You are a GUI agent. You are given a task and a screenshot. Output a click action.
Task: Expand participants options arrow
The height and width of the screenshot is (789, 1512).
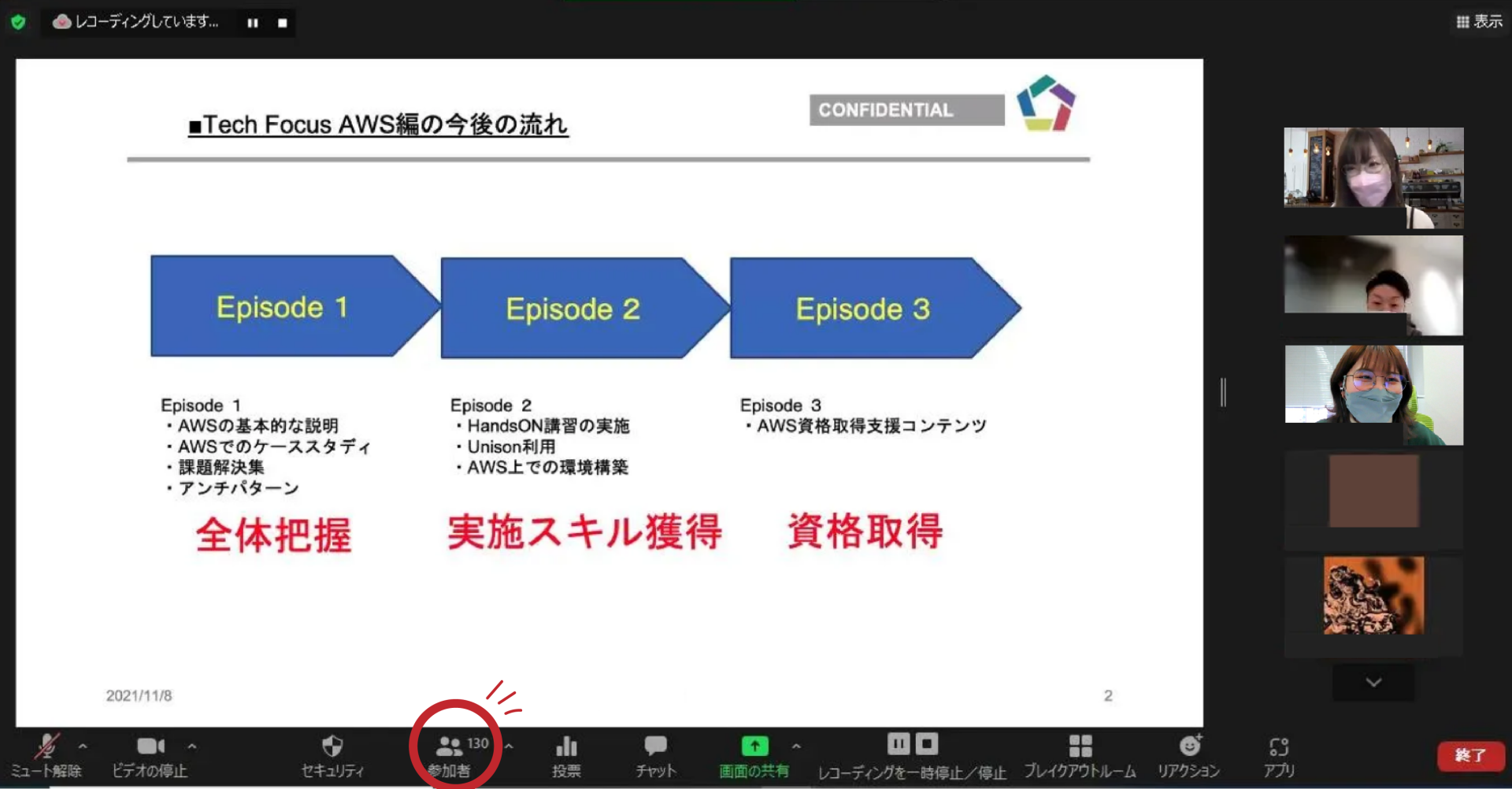coord(510,746)
